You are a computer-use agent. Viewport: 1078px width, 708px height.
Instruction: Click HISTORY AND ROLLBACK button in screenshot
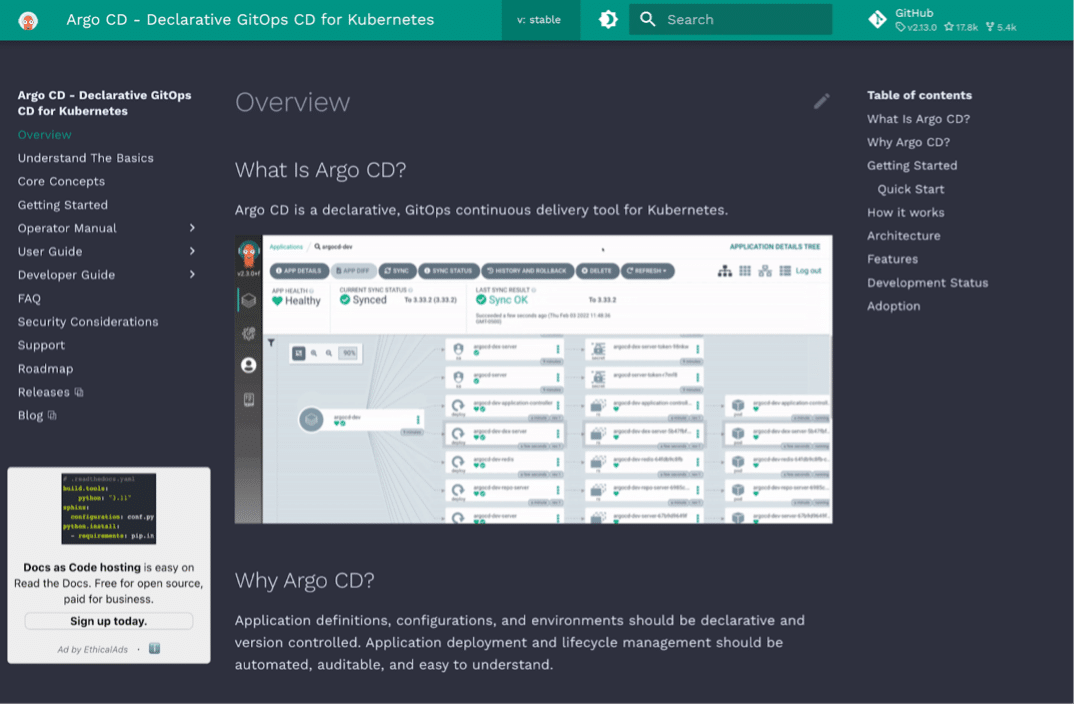[529, 272]
